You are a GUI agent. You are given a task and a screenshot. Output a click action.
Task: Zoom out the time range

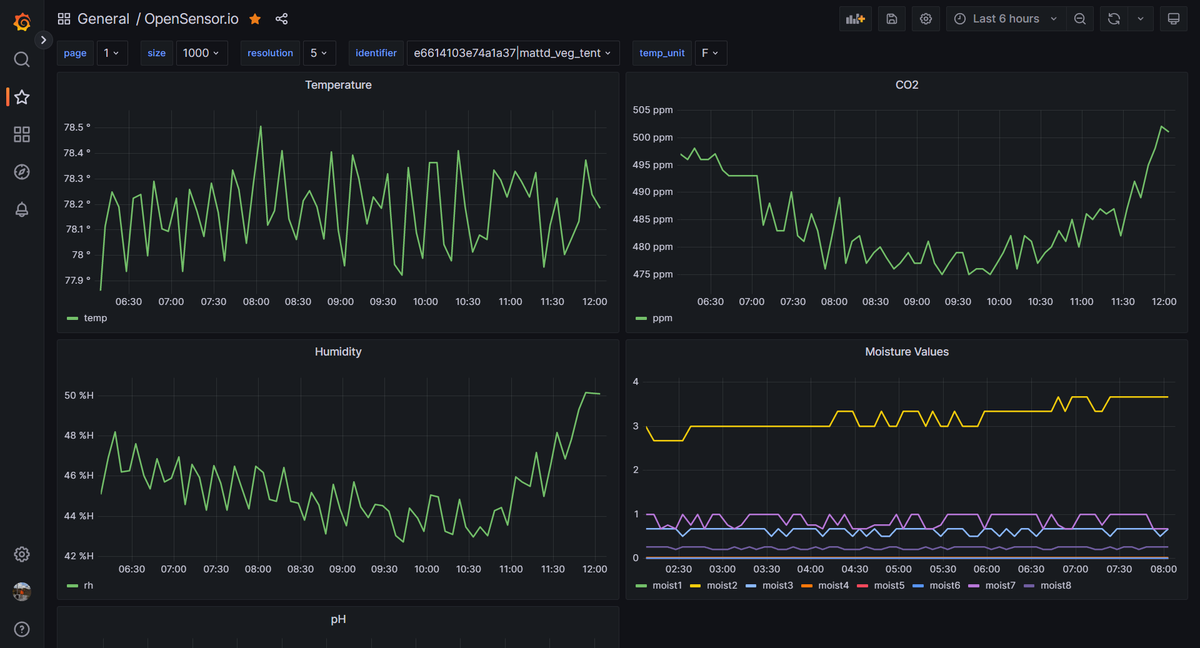tap(1079, 19)
